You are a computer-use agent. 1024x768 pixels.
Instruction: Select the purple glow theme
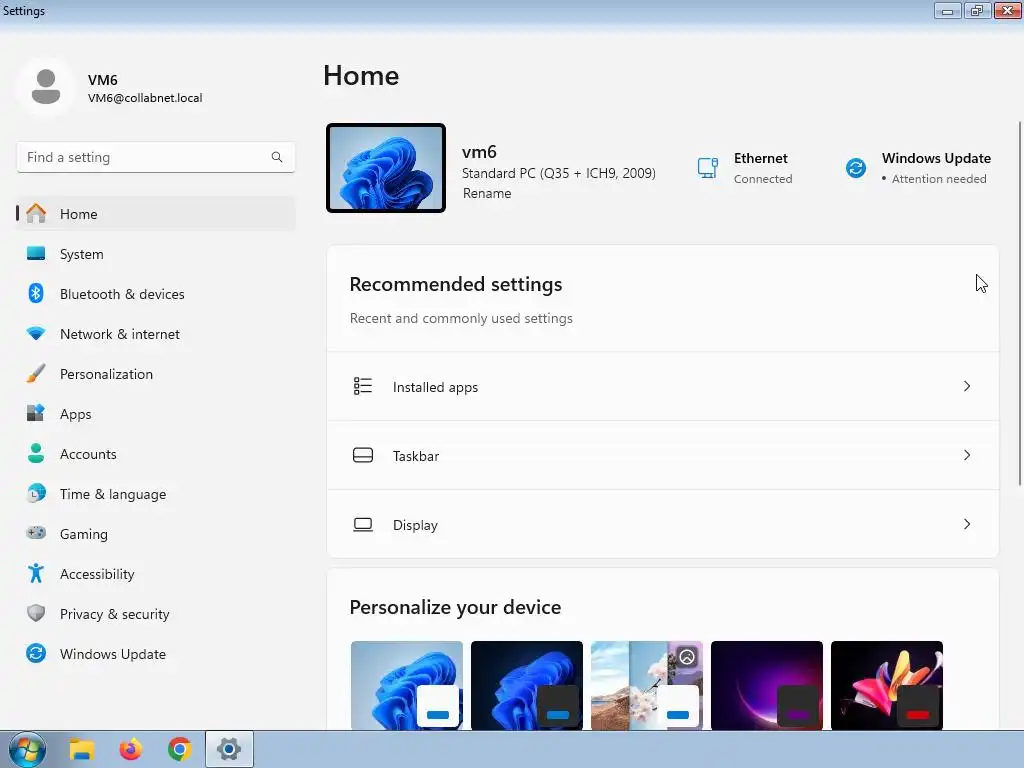[767, 685]
